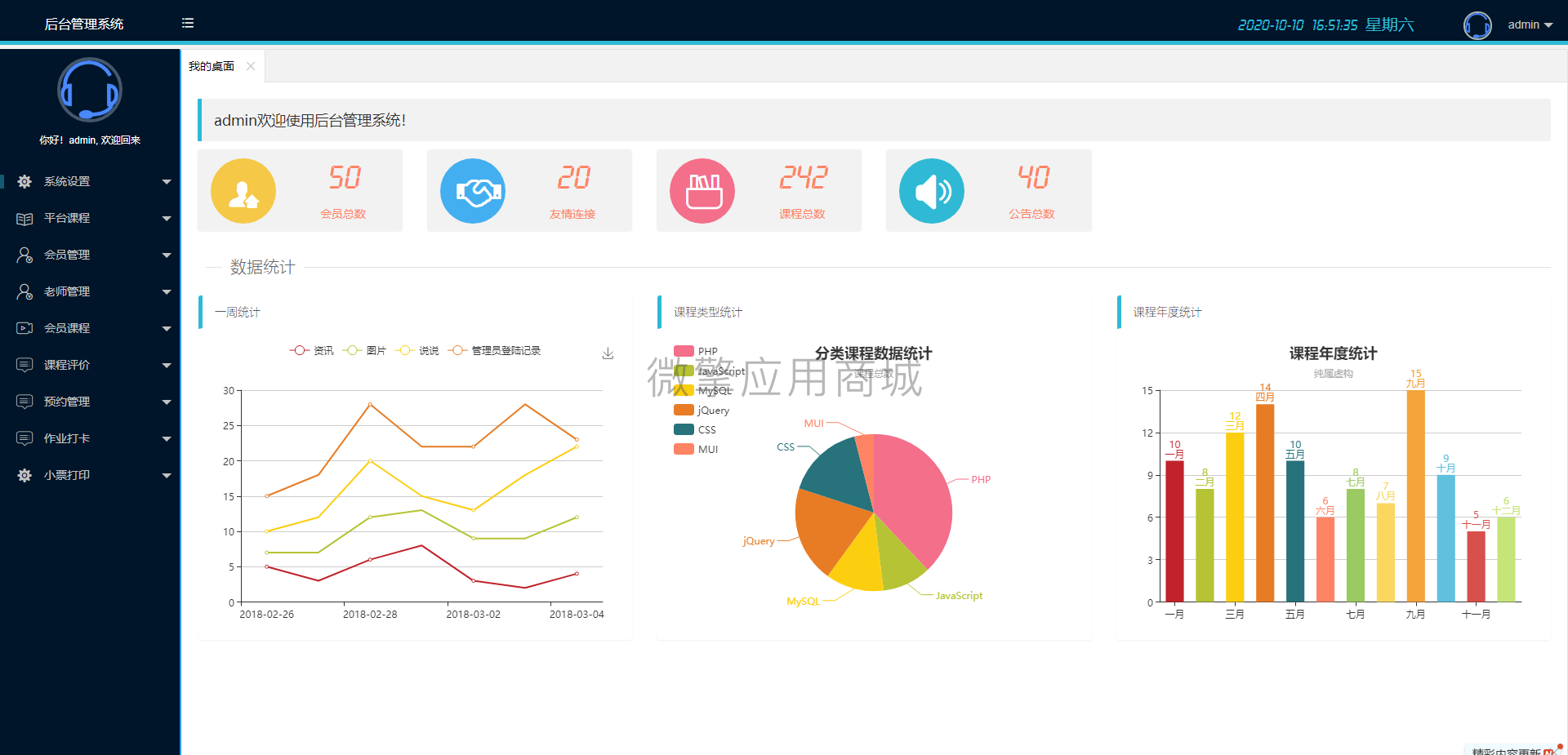
Task: Expand the 课程评价 menu arrow
Action: click(167, 366)
